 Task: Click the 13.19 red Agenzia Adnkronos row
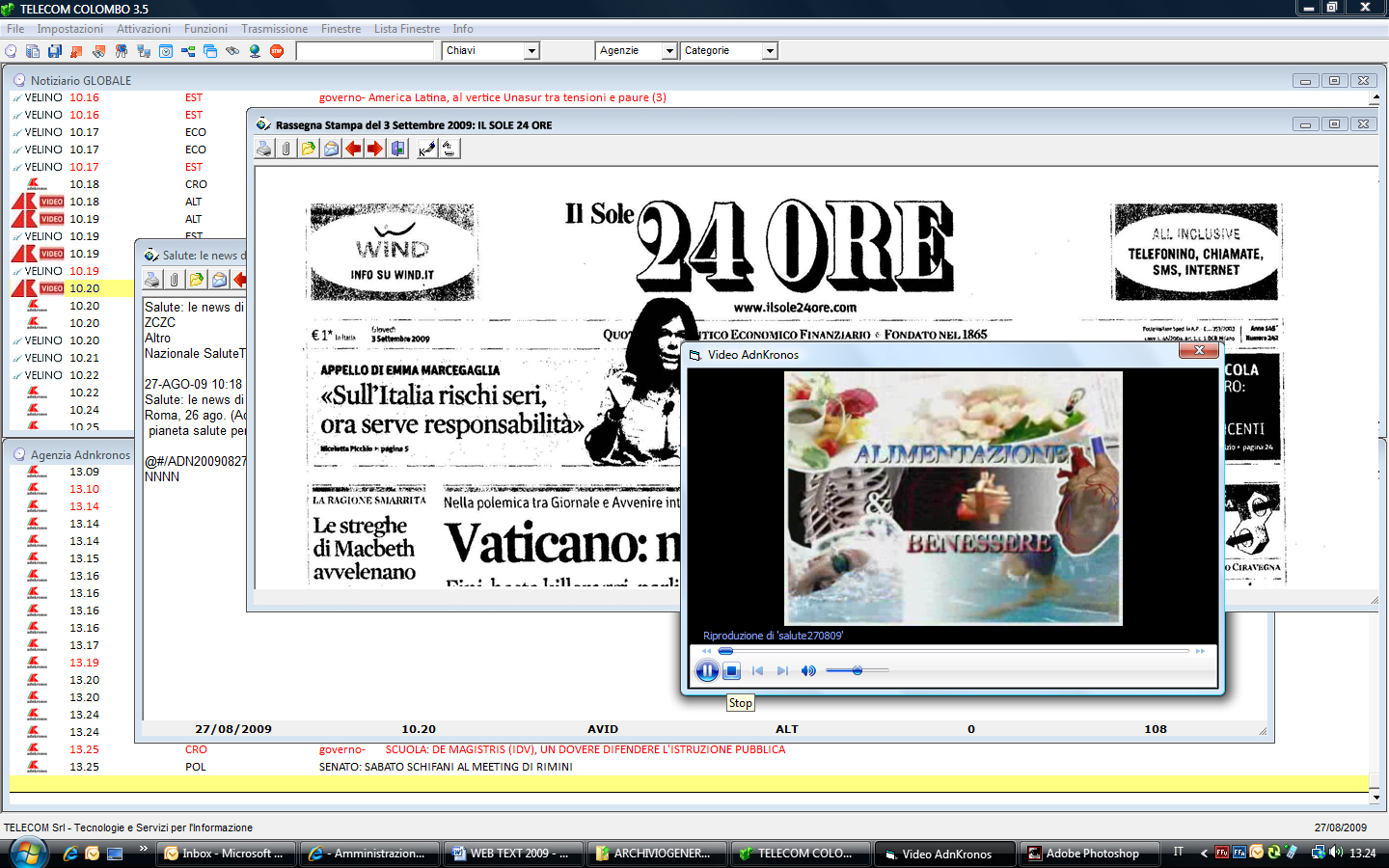[x=72, y=663]
